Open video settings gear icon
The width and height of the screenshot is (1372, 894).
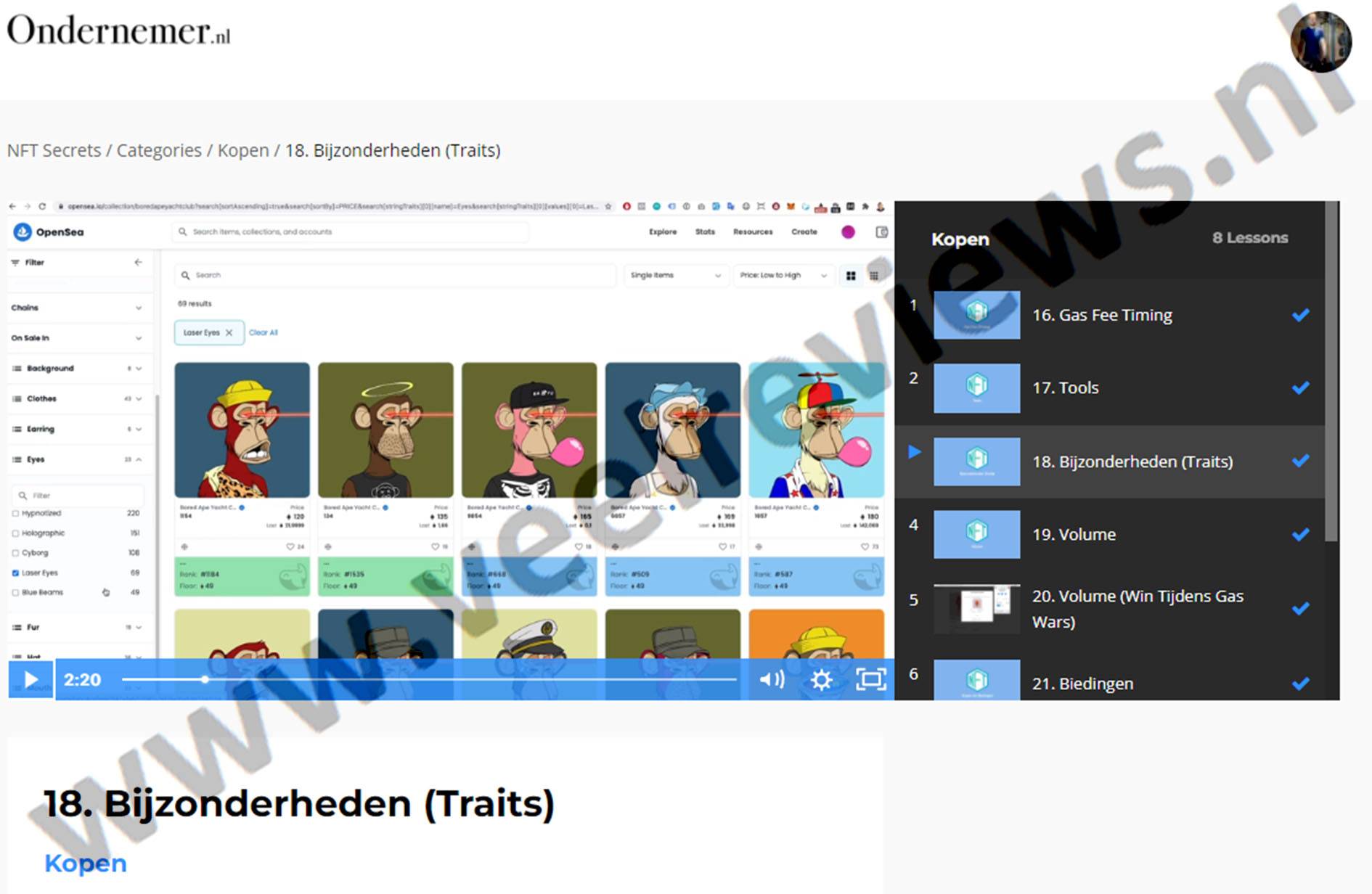(x=821, y=679)
